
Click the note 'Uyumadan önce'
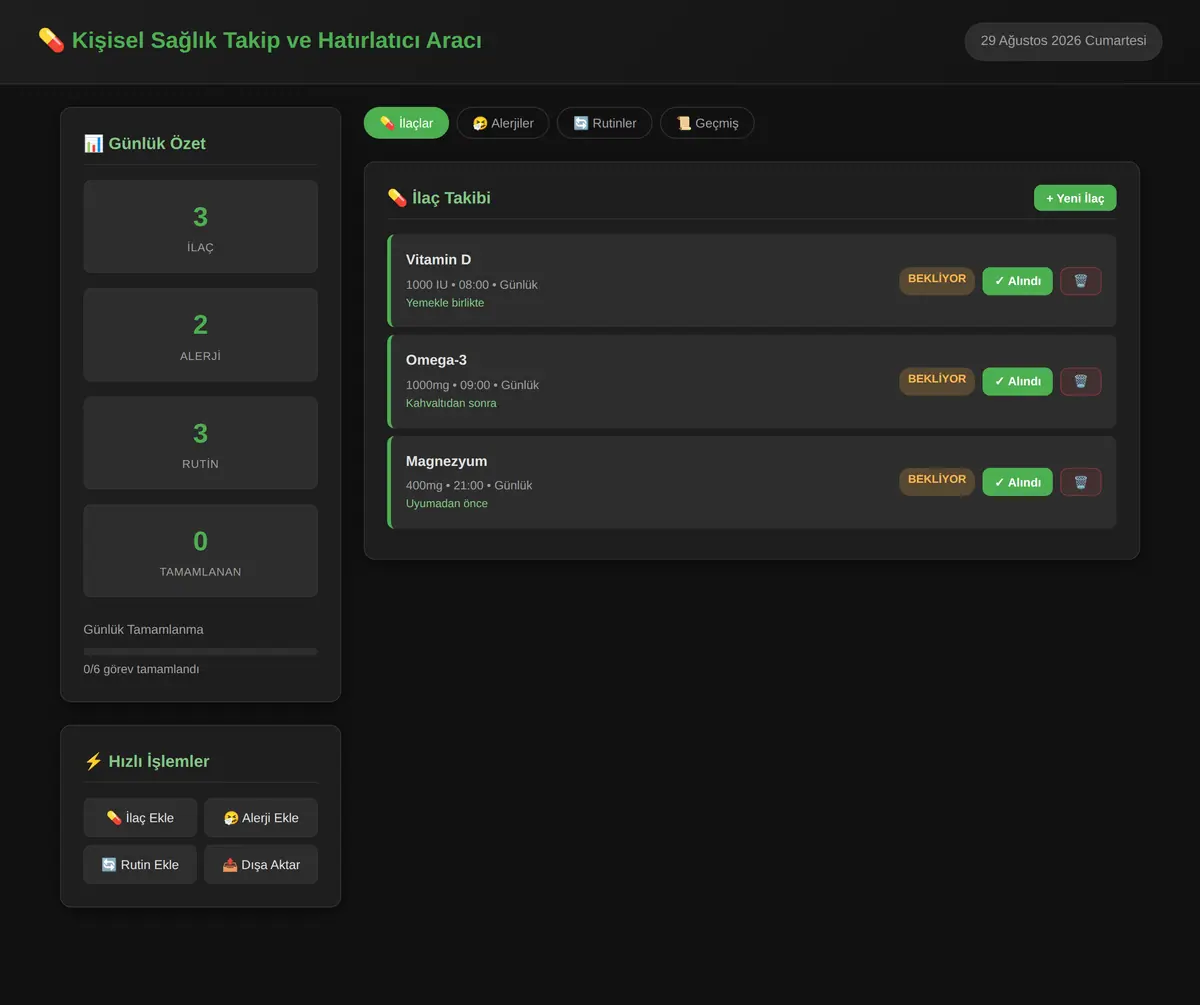[x=447, y=504]
